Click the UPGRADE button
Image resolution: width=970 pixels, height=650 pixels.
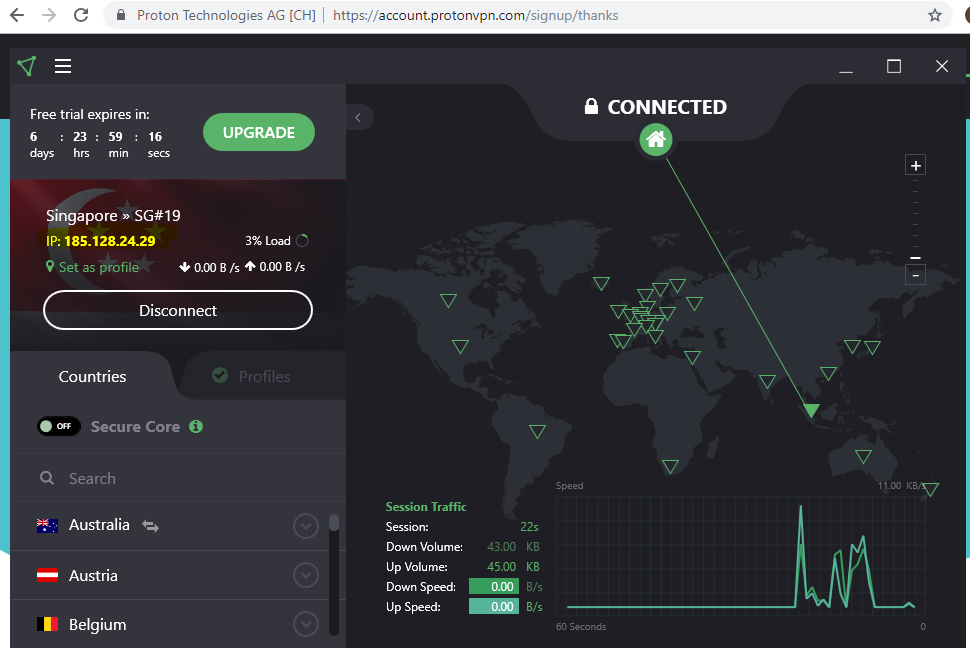click(259, 132)
